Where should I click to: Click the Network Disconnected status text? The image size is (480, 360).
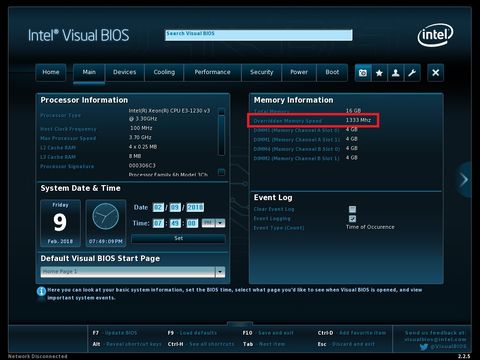37,356
